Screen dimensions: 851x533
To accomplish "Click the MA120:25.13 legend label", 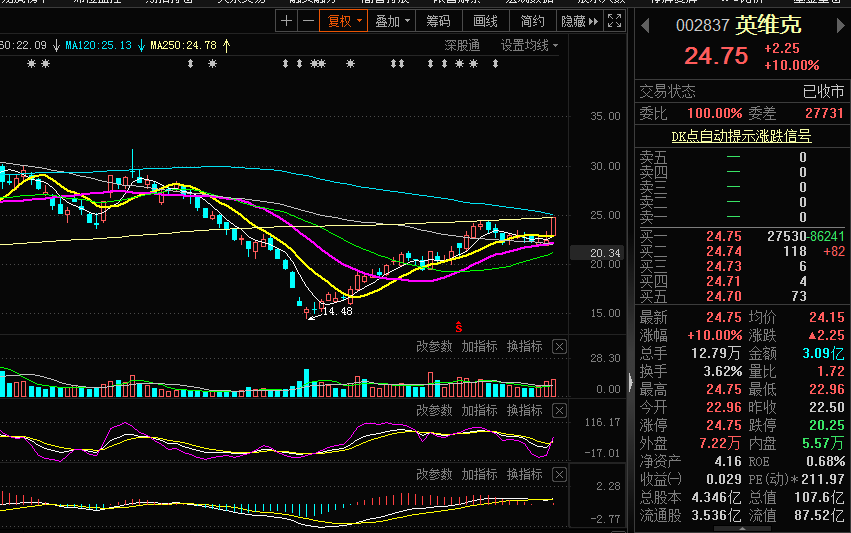I will coord(99,46).
